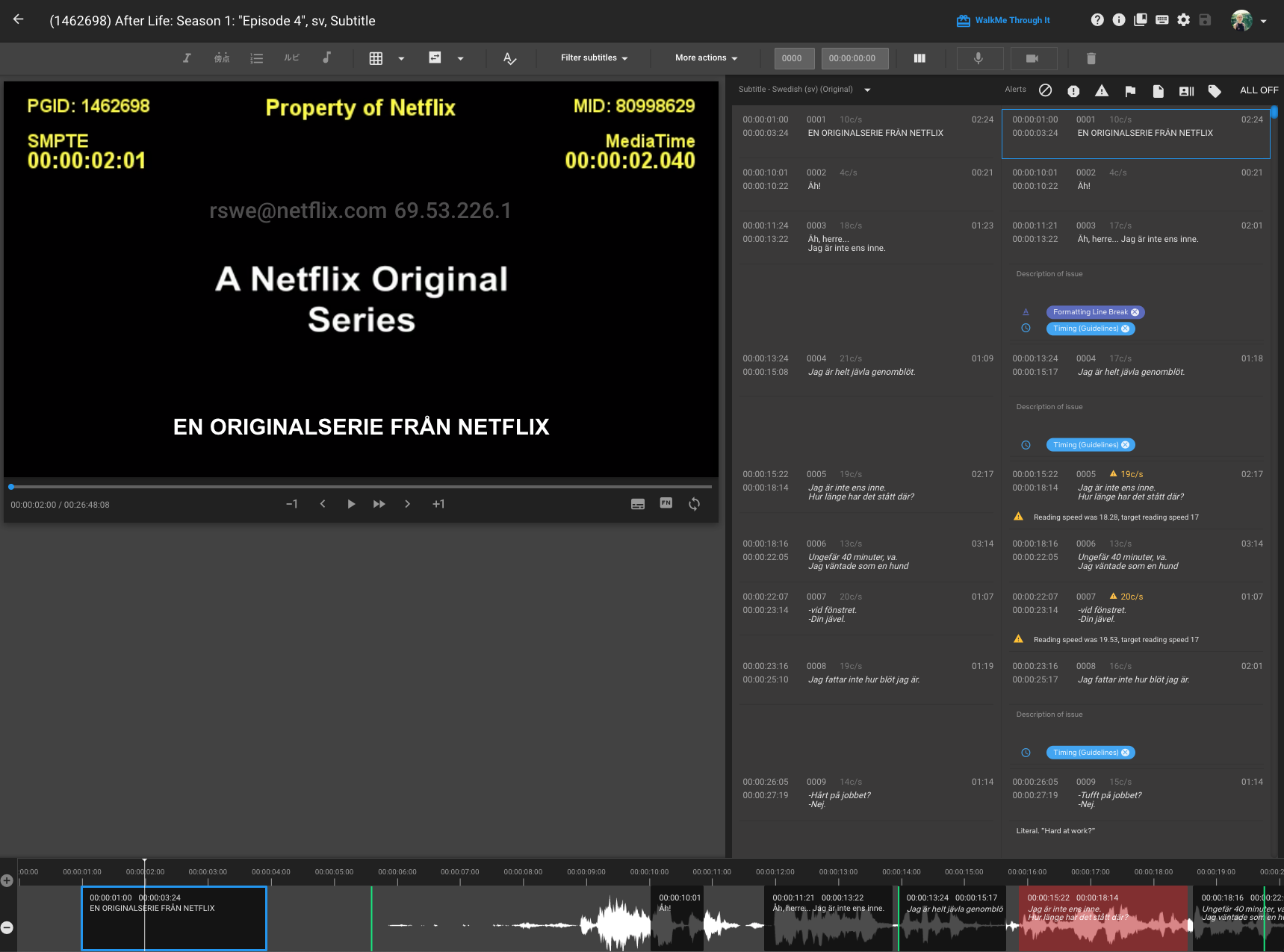Open More actions menu
This screenshot has width=1284, height=952.
click(x=706, y=57)
